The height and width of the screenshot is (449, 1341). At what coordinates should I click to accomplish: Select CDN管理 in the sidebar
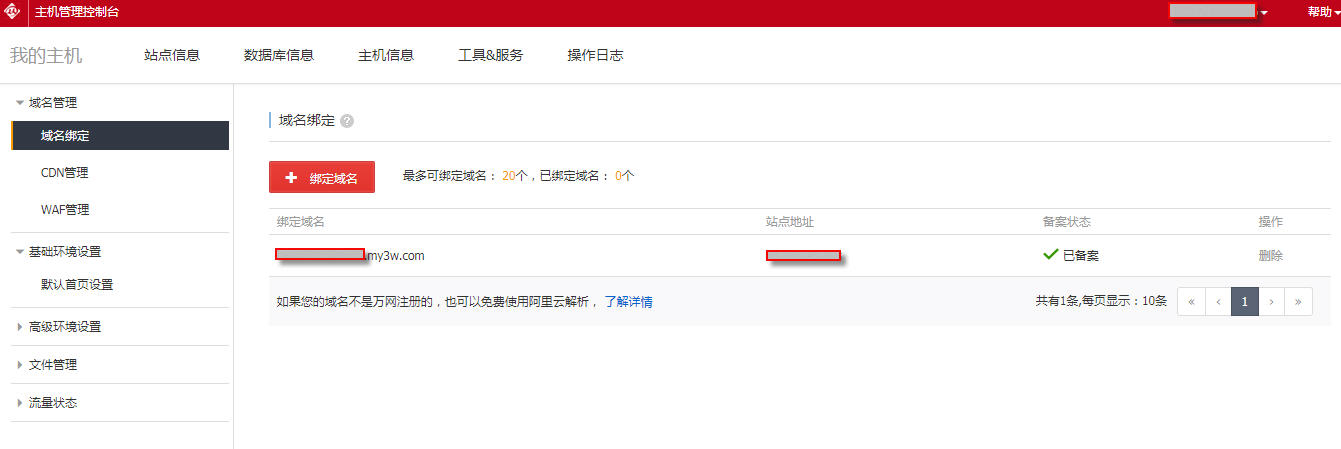click(x=64, y=172)
